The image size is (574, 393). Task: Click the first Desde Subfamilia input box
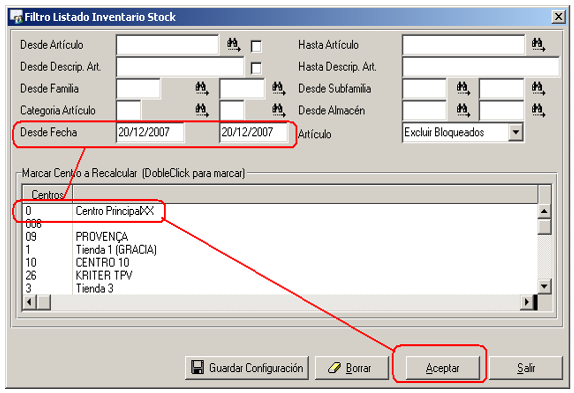[425, 89]
